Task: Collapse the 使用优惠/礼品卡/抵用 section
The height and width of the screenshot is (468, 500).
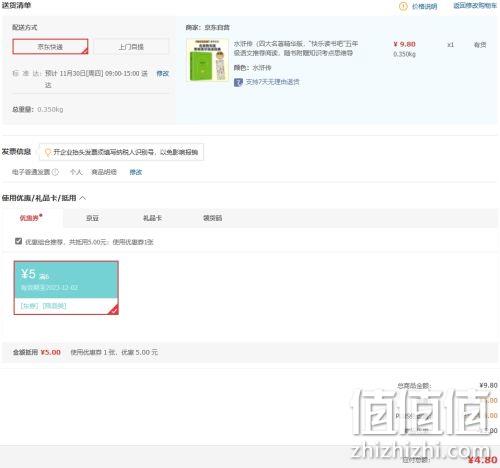Action: [x=83, y=198]
